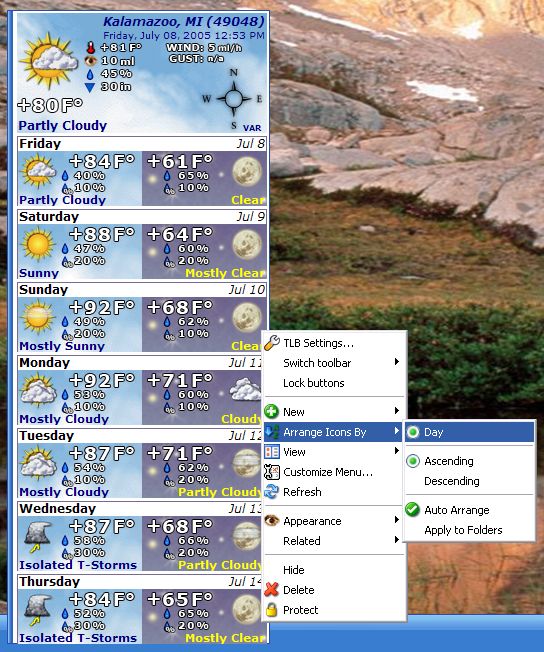Expand the New submenu arrow
Viewport: 544px width, 652px height.
(x=397, y=411)
